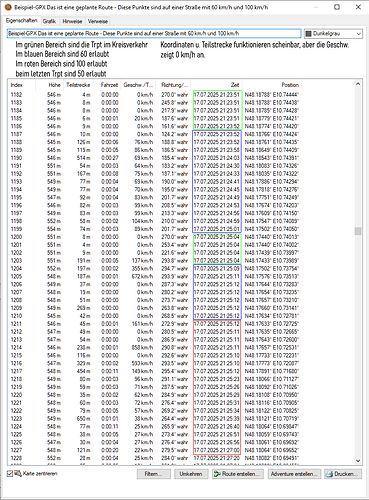Click the grid icon beside Dunkelgrau
Image resolution: width=369 pixels, height=500 pixels.
[308, 34]
